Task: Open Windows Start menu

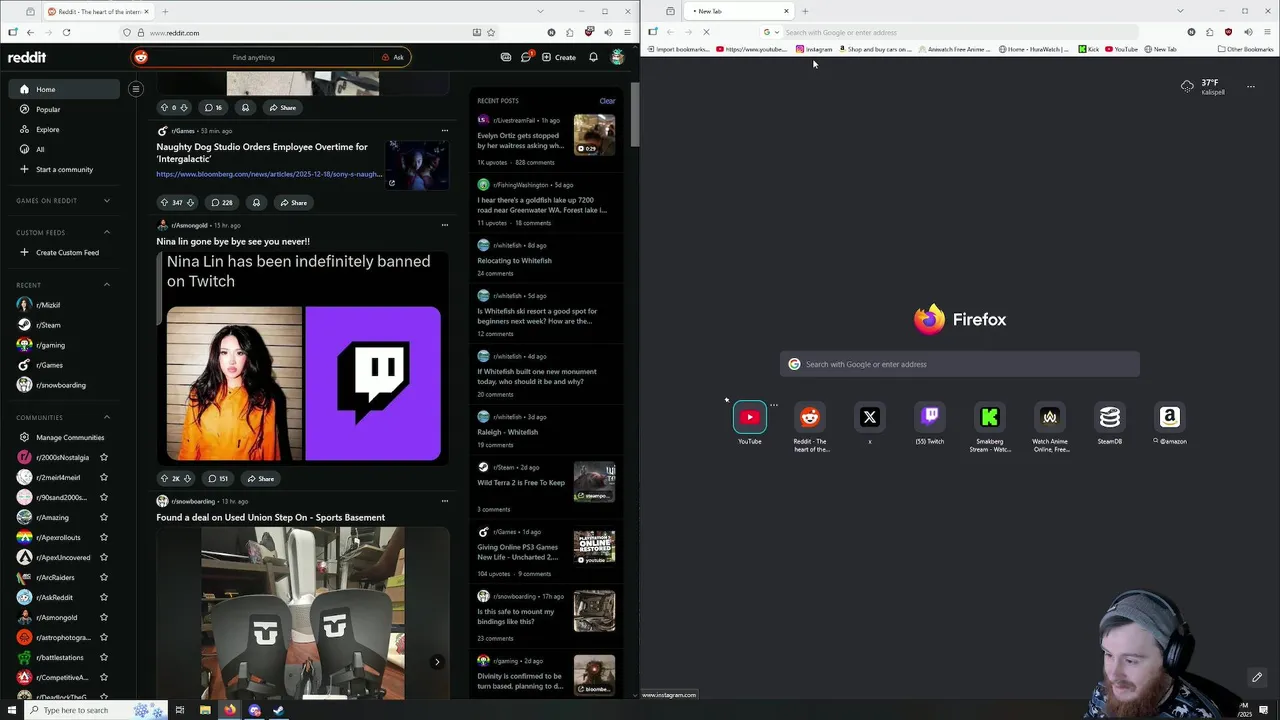Action: [x=11, y=710]
